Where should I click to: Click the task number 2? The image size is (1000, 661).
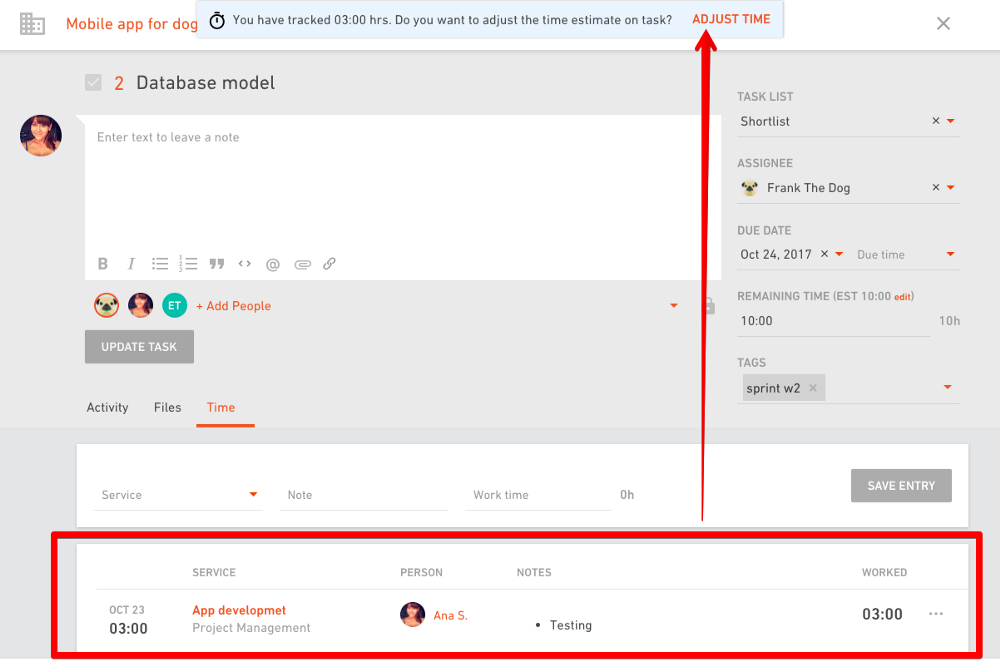tap(119, 83)
